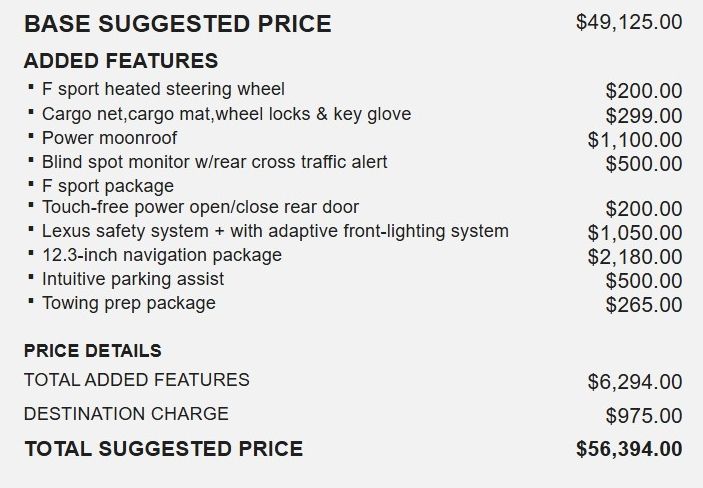Click the $6,294.00 total added features amount

pyautogui.click(x=635, y=381)
